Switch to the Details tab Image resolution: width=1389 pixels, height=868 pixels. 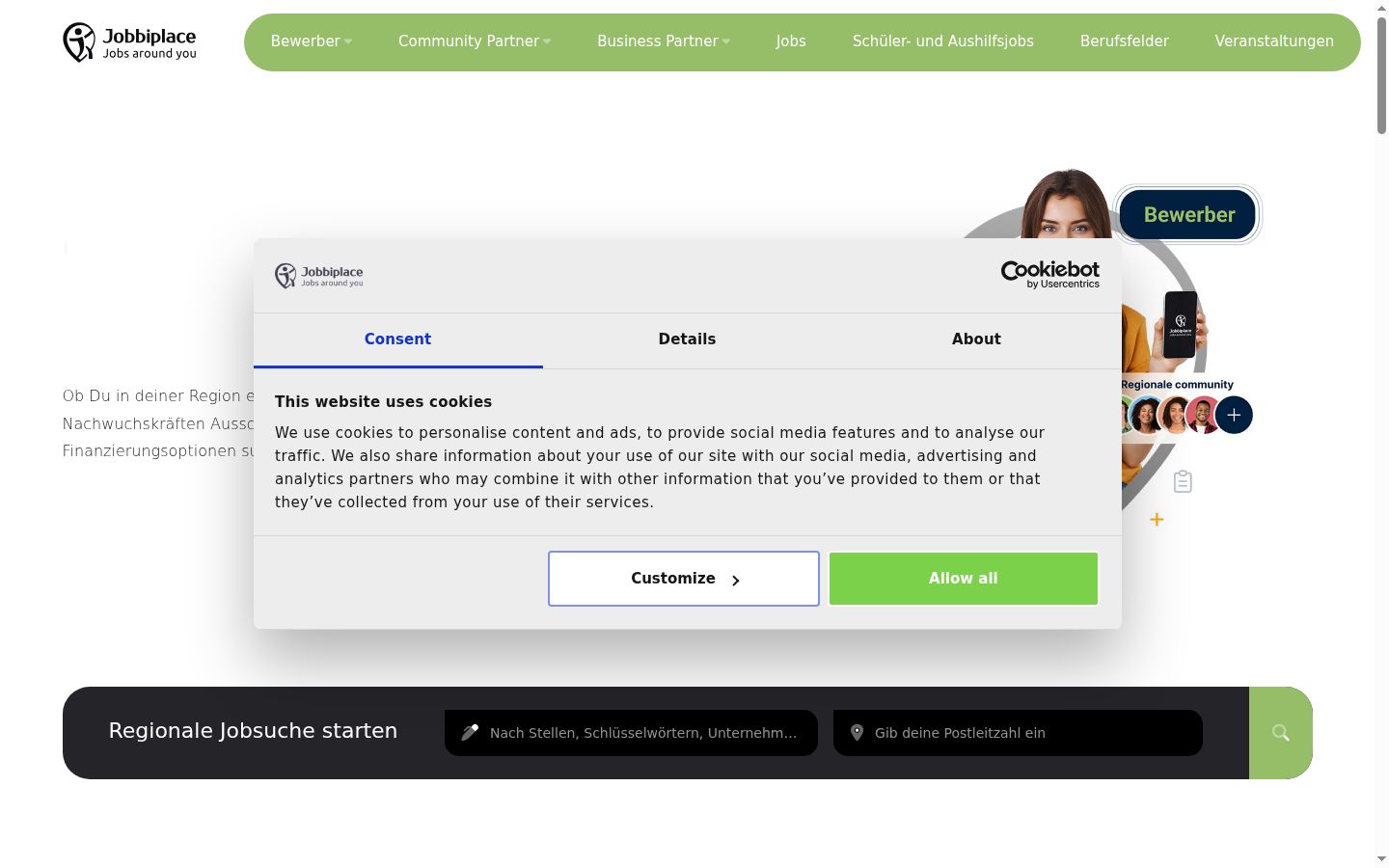pyautogui.click(x=688, y=339)
